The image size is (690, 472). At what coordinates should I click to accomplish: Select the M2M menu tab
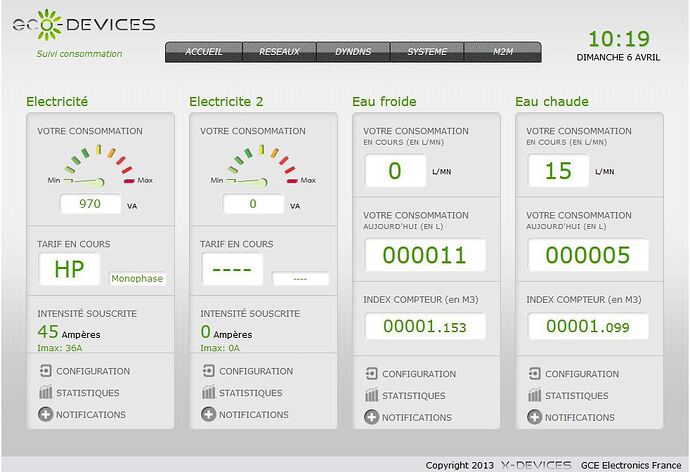[x=504, y=51]
